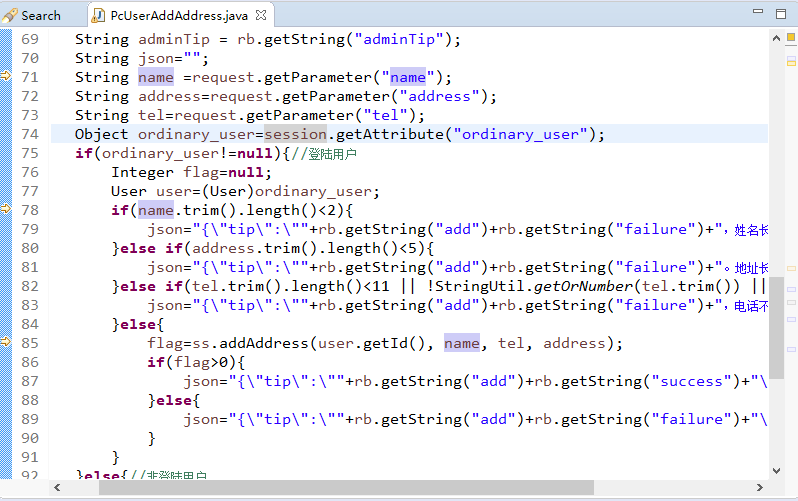This screenshot has height=501, width=798.
Task: Click "failure" string literal on line 89
Action: [x=691, y=420]
